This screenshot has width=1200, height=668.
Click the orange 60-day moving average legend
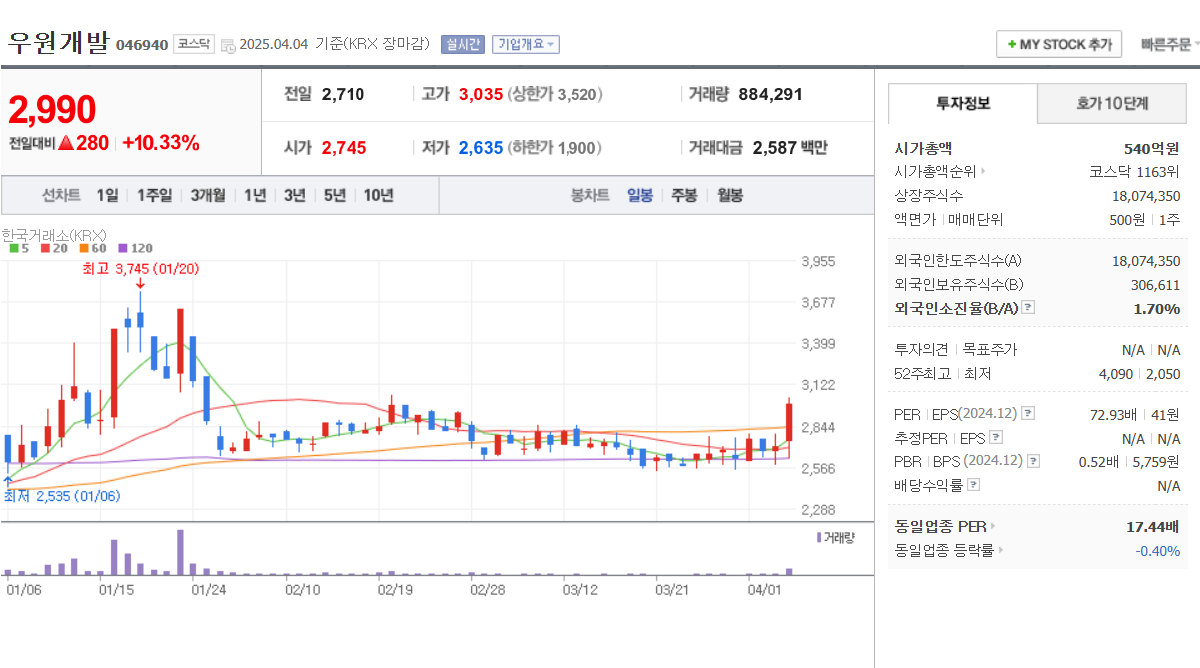(x=92, y=248)
